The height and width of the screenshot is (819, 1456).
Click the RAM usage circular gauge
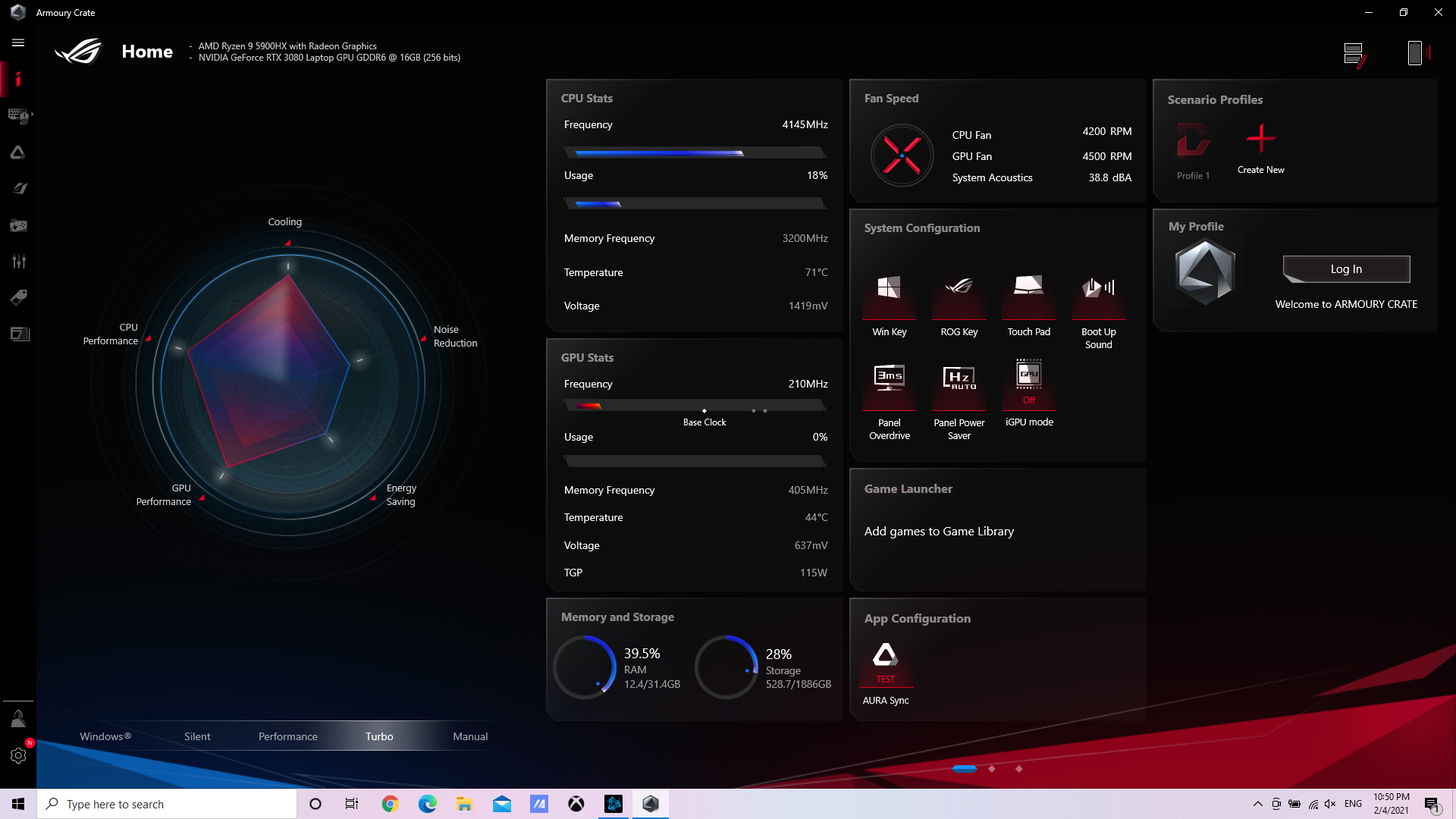pyautogui.click(x=585, y=667)
